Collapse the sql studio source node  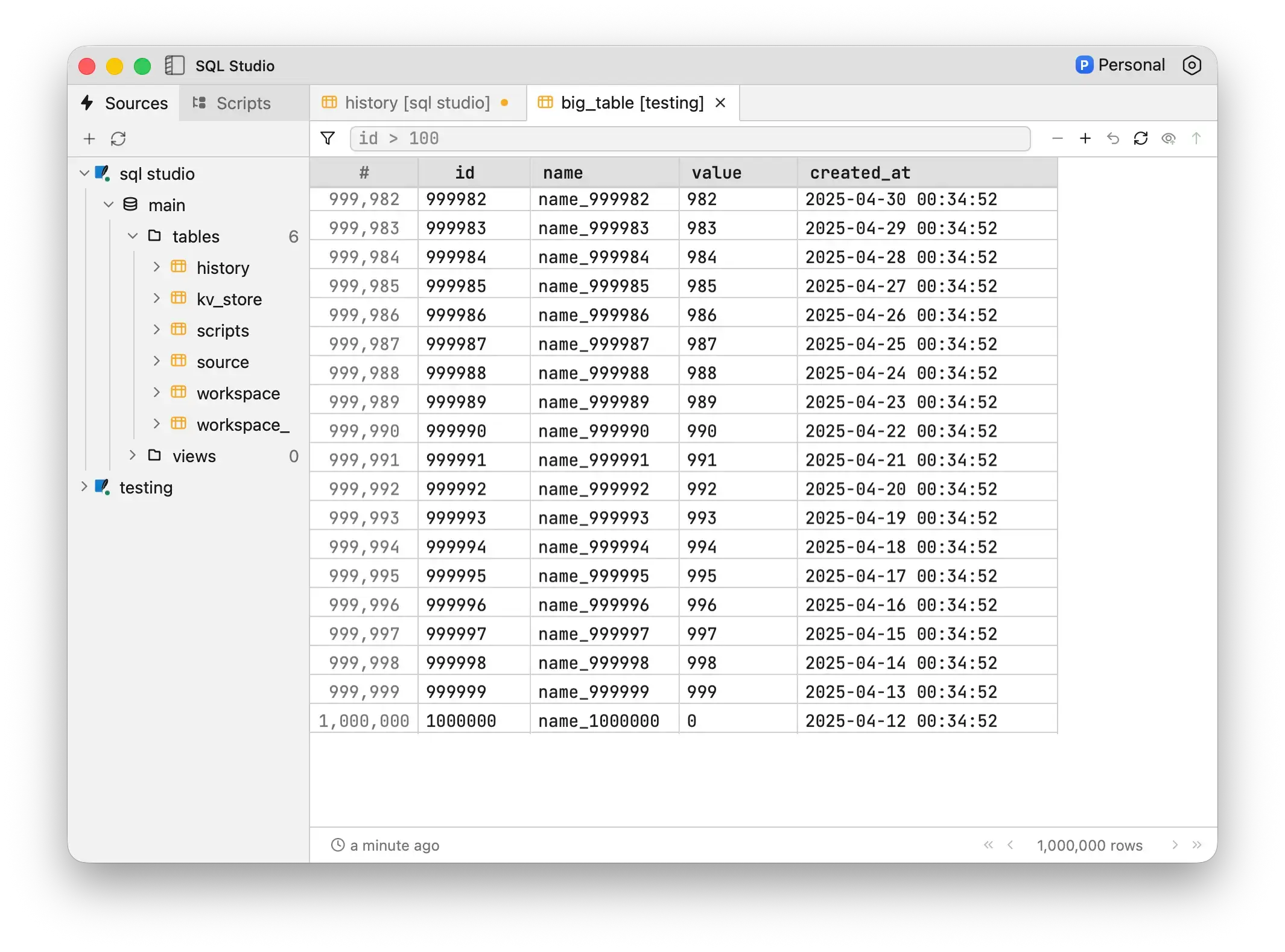tap(84, 174)
